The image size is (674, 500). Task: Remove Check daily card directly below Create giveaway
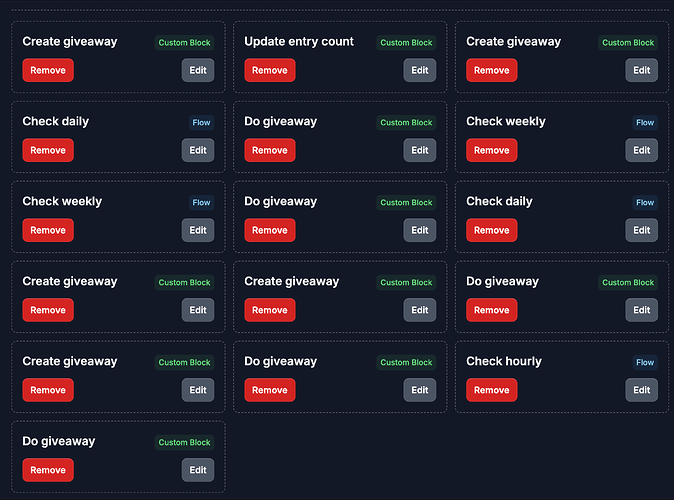[48, 150]
